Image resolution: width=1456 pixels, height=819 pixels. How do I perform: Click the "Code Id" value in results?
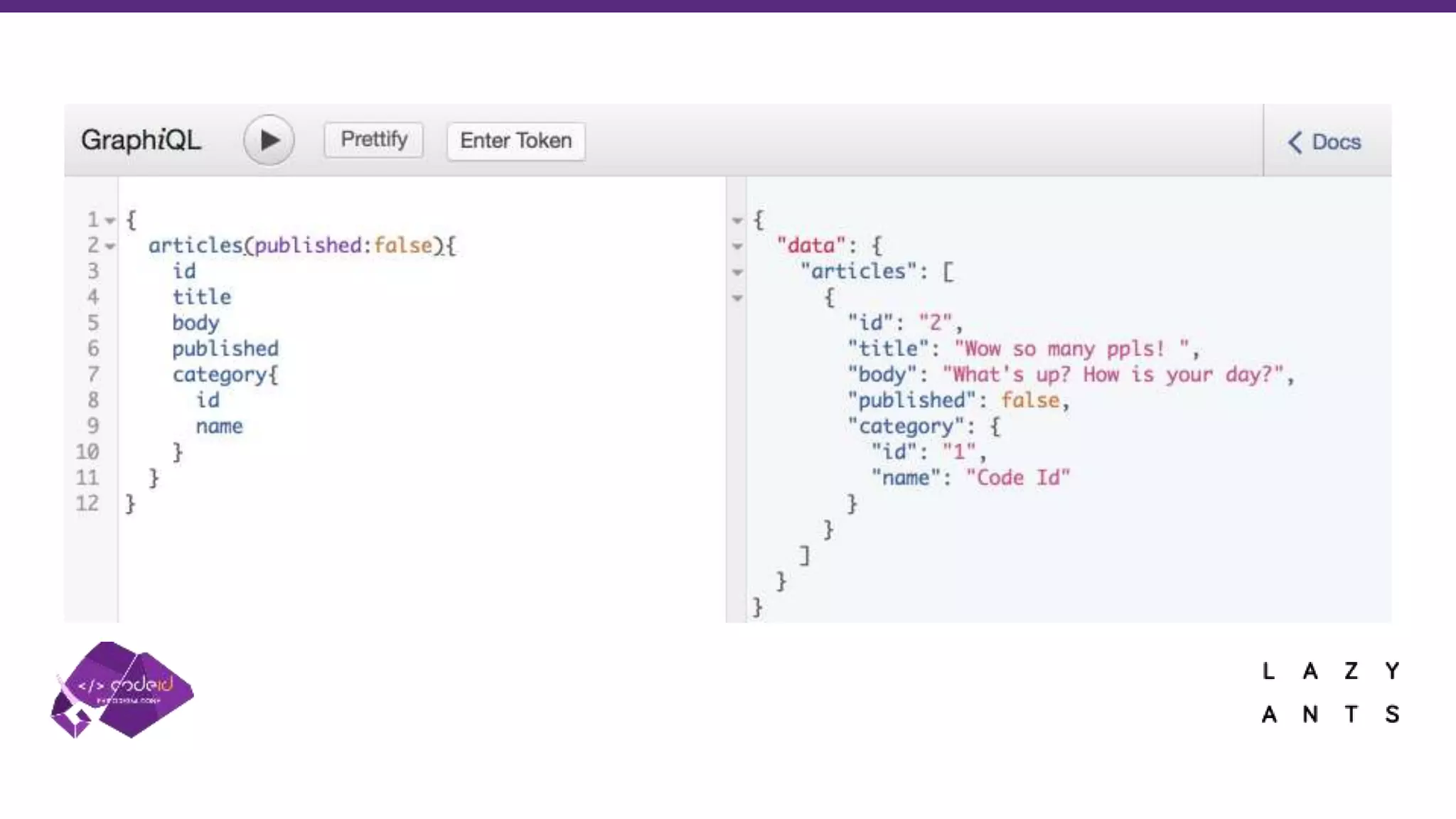(x=1017, y=477)
